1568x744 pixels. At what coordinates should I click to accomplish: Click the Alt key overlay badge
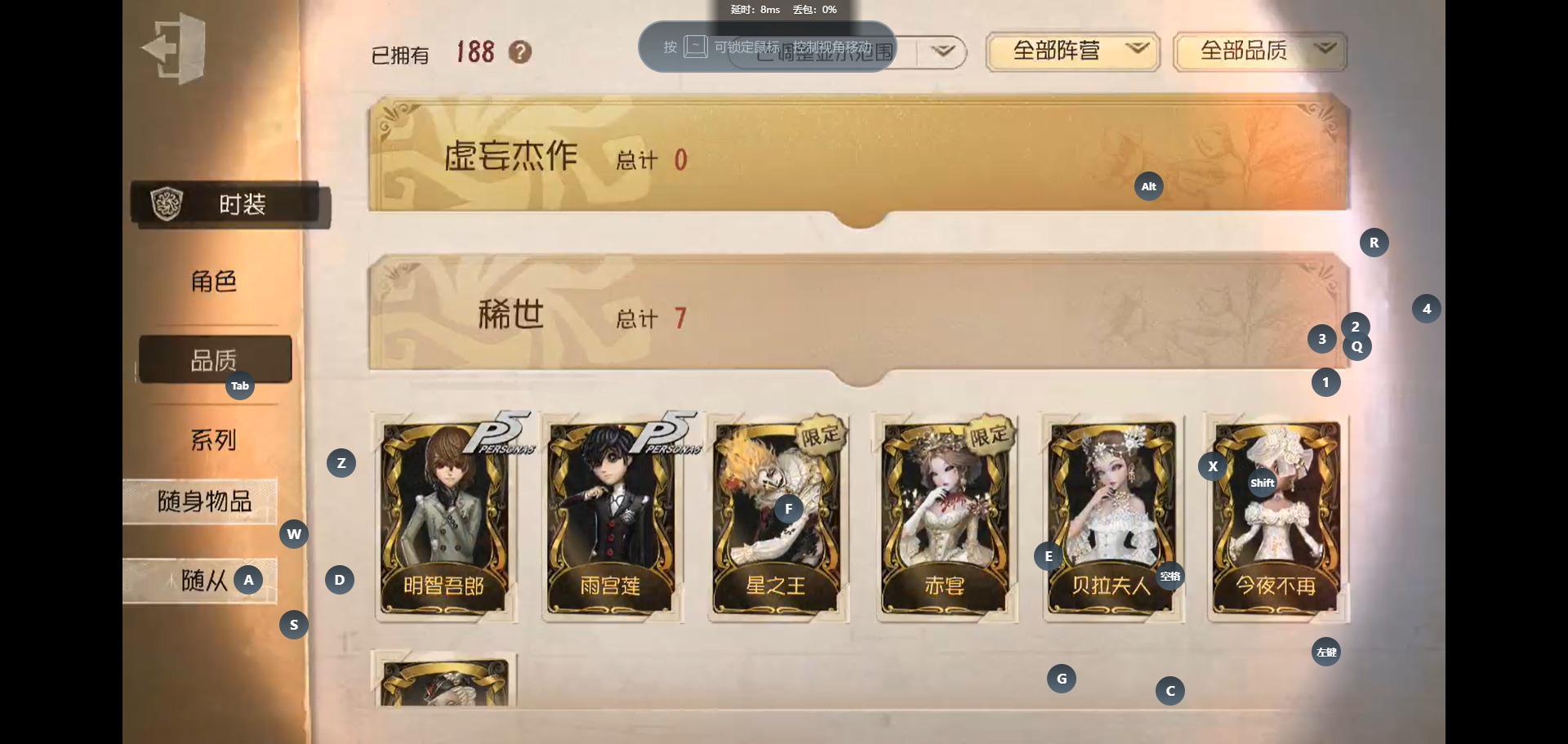pos(1148,186)
